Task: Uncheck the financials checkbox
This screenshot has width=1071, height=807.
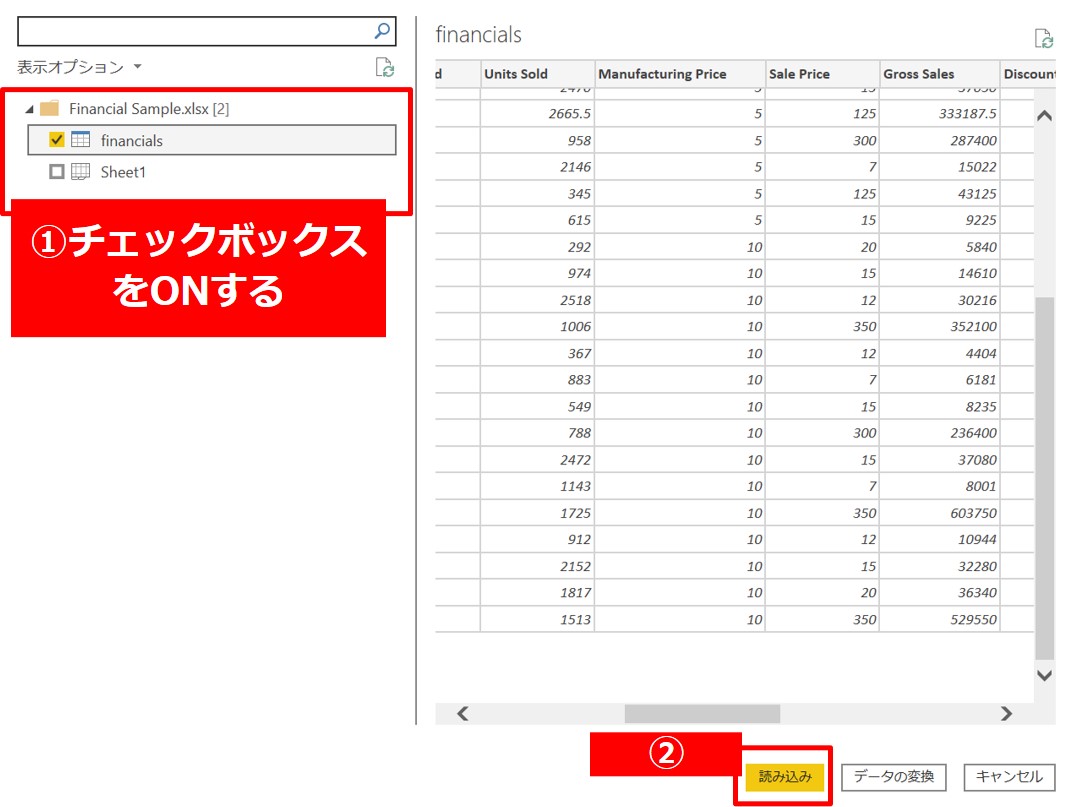Action: [x=57, y=141]
